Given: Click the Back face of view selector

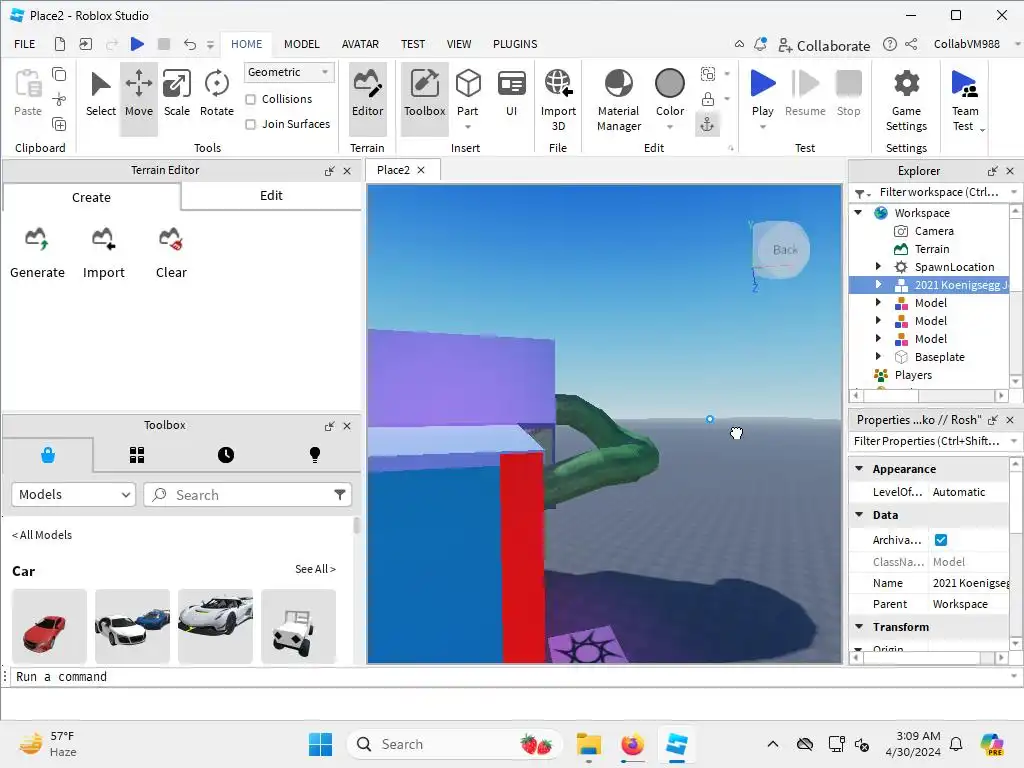Looking at the screenshot, I should [784, 249].
